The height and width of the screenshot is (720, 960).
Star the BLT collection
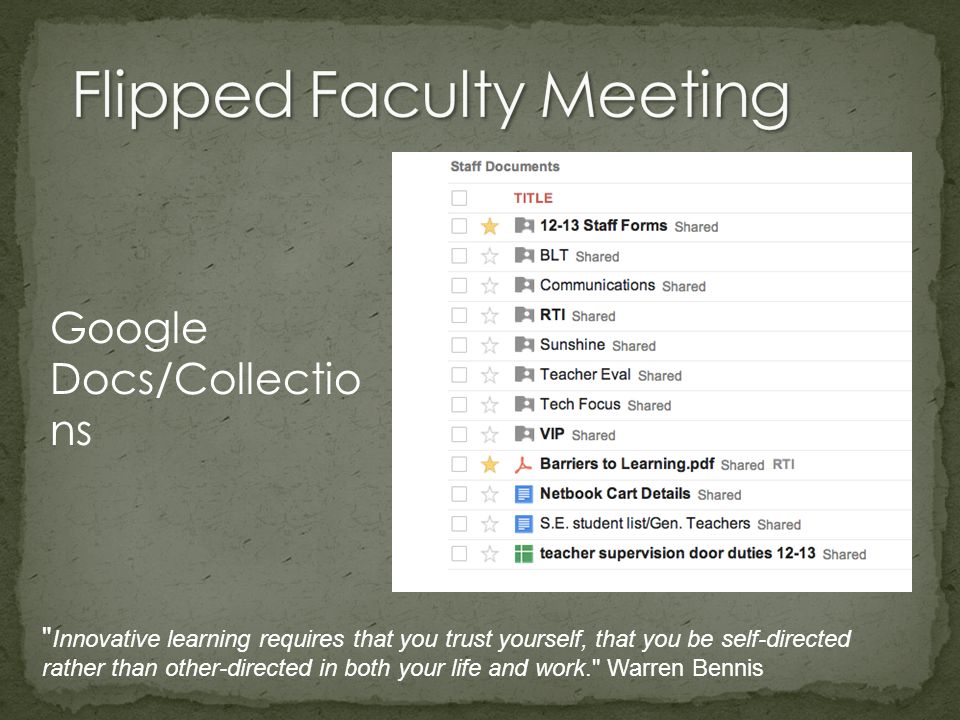point(489,256)
